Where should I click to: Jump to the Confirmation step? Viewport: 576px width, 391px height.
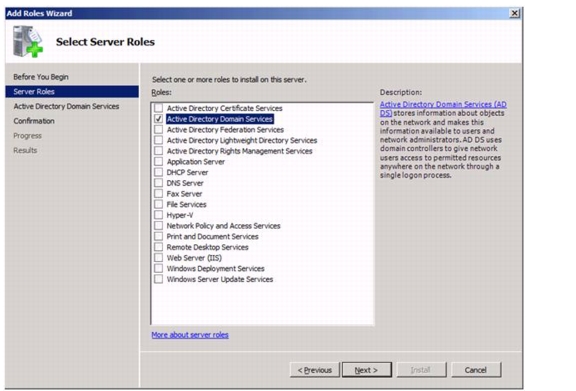[34, 121]
